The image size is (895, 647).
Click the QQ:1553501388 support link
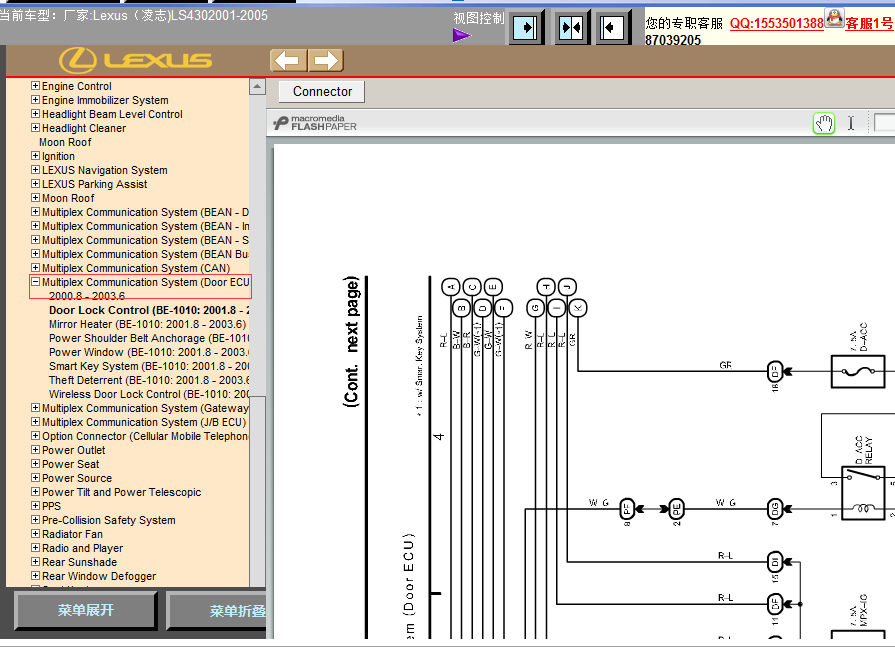[x=776, y=23]
